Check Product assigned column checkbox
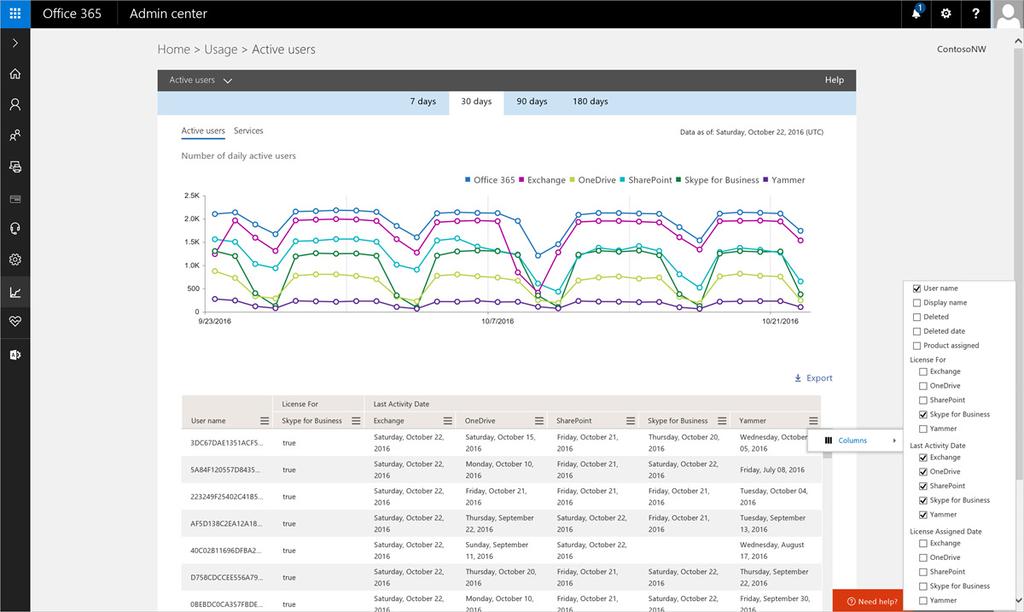 [917, 346]
